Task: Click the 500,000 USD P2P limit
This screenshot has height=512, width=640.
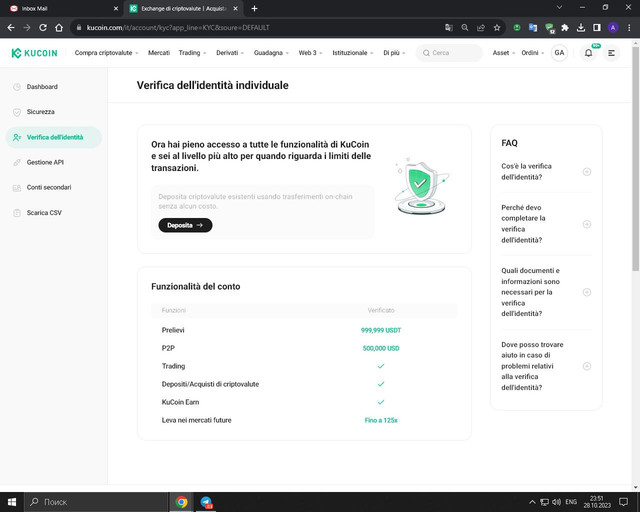Action: click(x=381, y=348)
